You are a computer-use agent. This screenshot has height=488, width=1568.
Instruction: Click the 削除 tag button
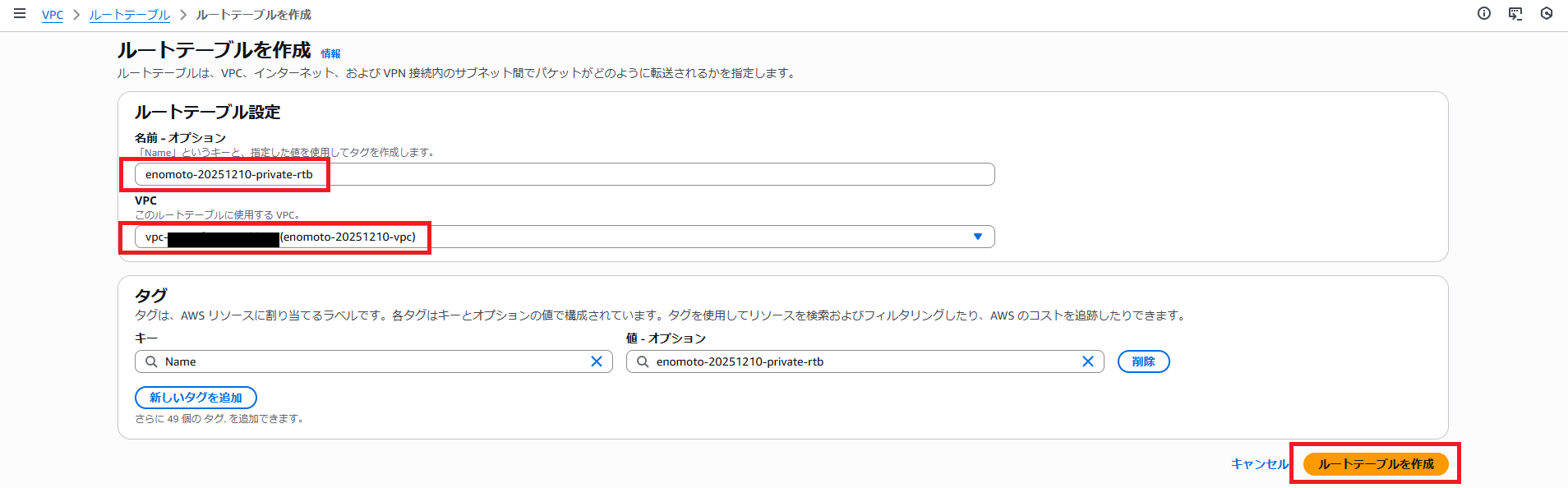point(1143,361)
